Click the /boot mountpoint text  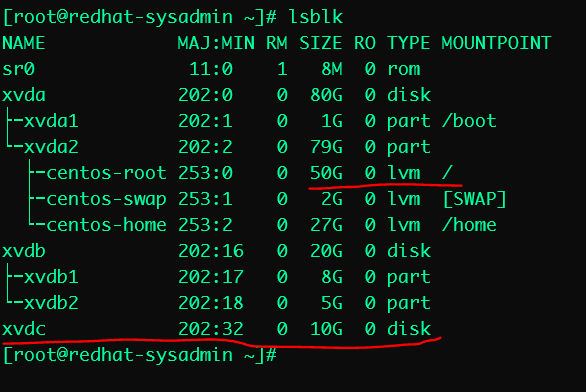point(469,121)
